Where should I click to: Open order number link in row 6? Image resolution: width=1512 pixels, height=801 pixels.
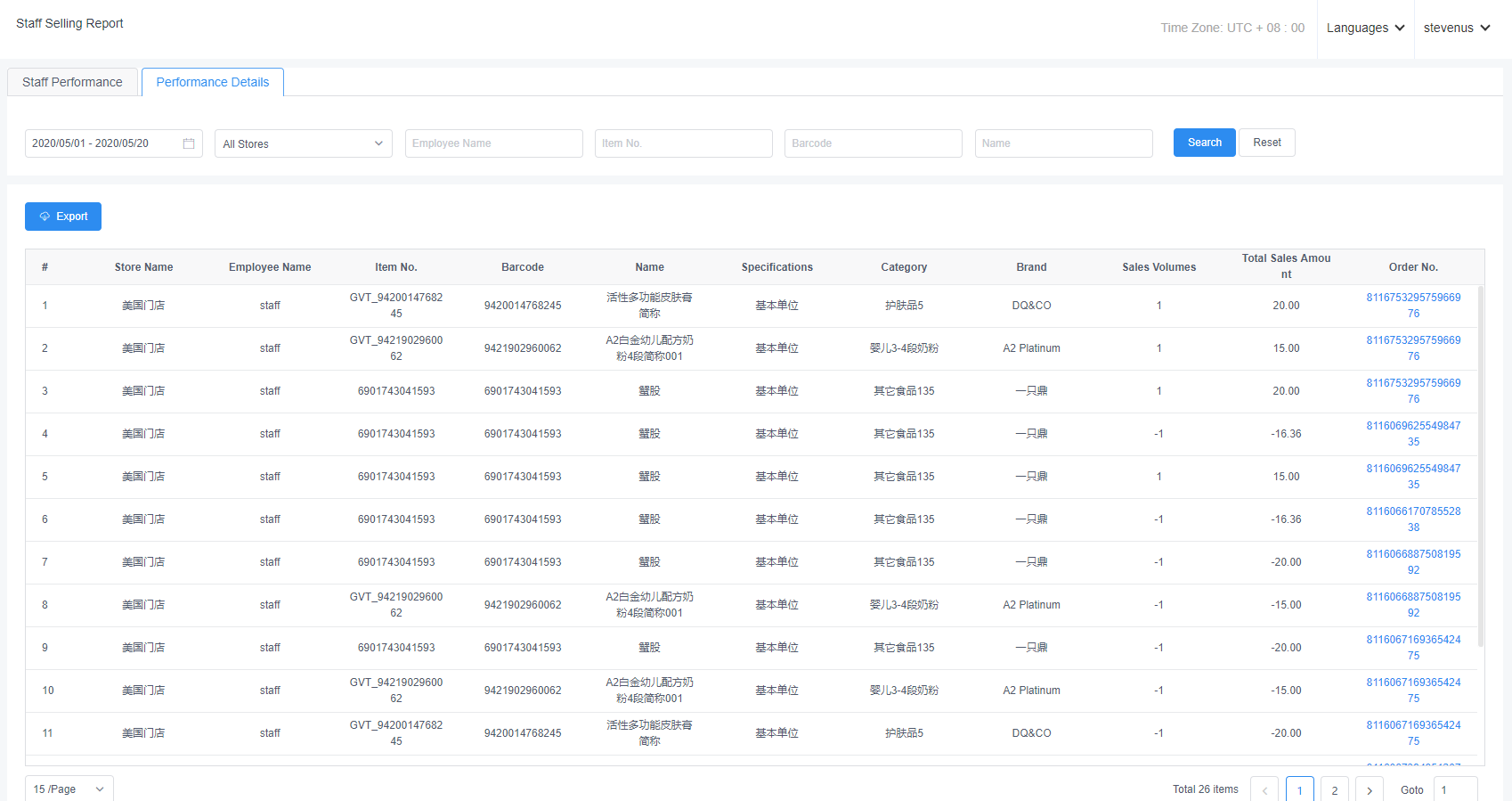click(x=1413, y=519)
